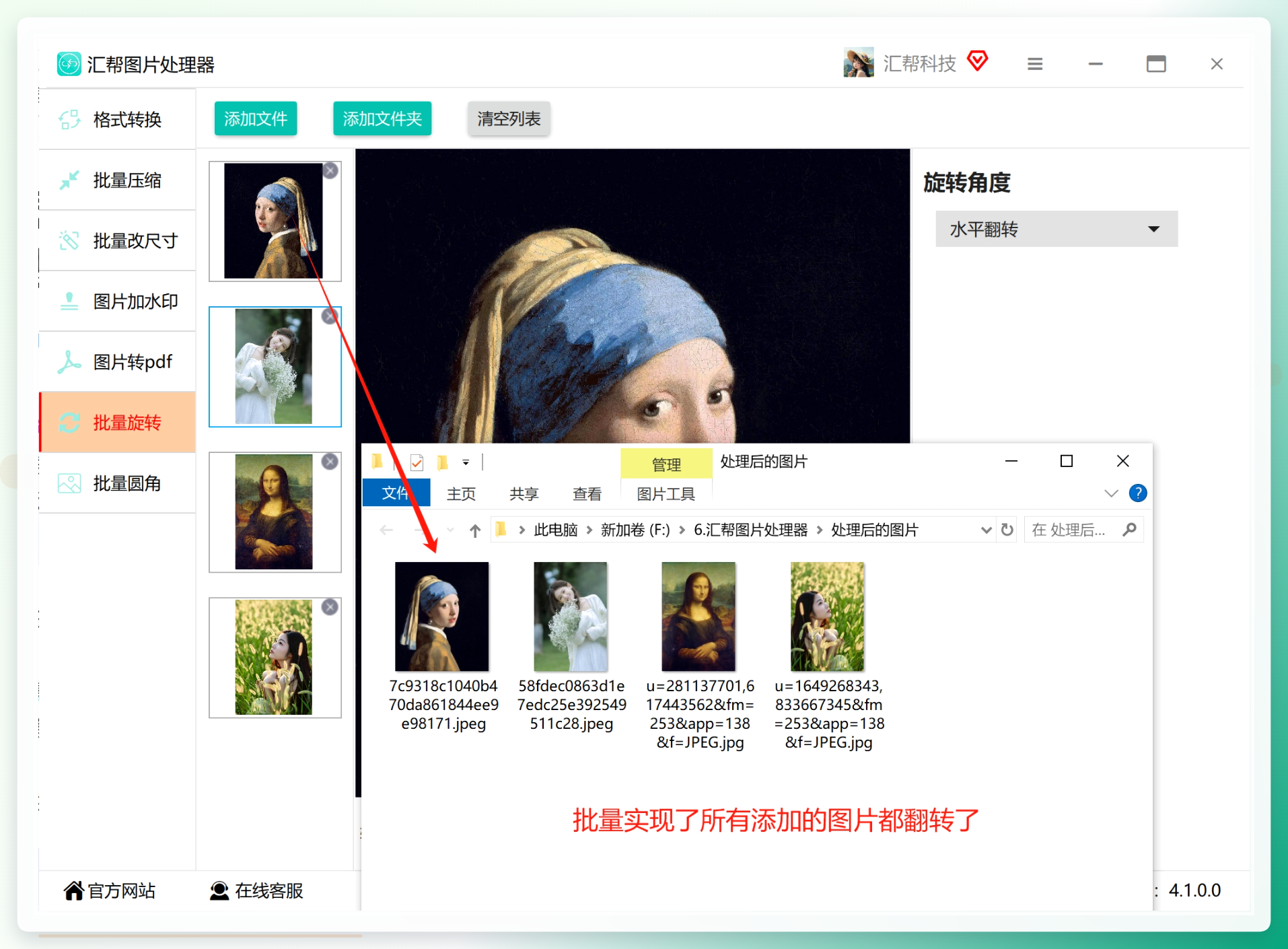Select file 7c9318c1040b470da861844ee9e98171.jpeg
The image size is (1288, 949).
(x=443, y=647)
